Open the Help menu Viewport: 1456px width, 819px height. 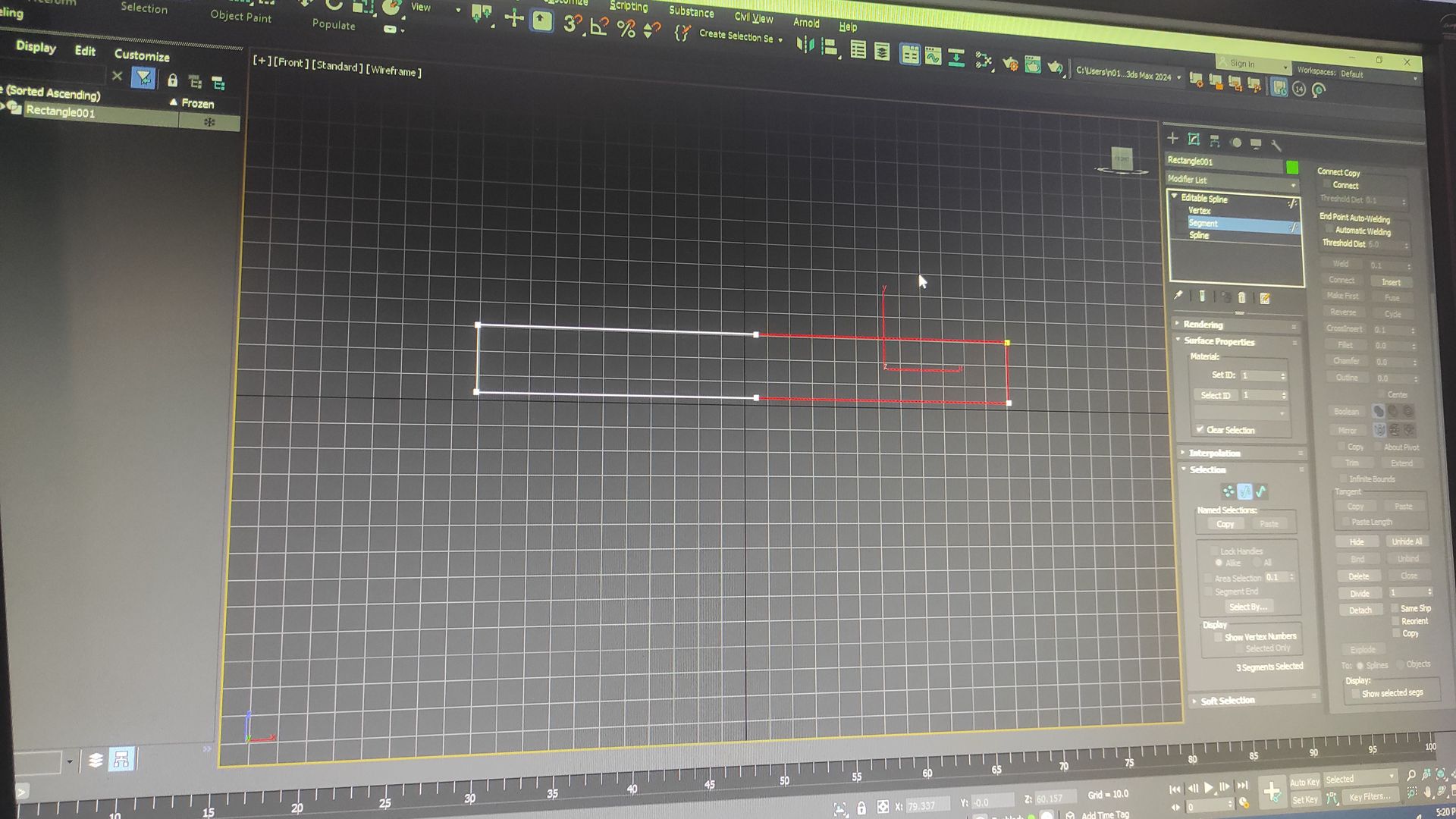click(x=848, y=27)
